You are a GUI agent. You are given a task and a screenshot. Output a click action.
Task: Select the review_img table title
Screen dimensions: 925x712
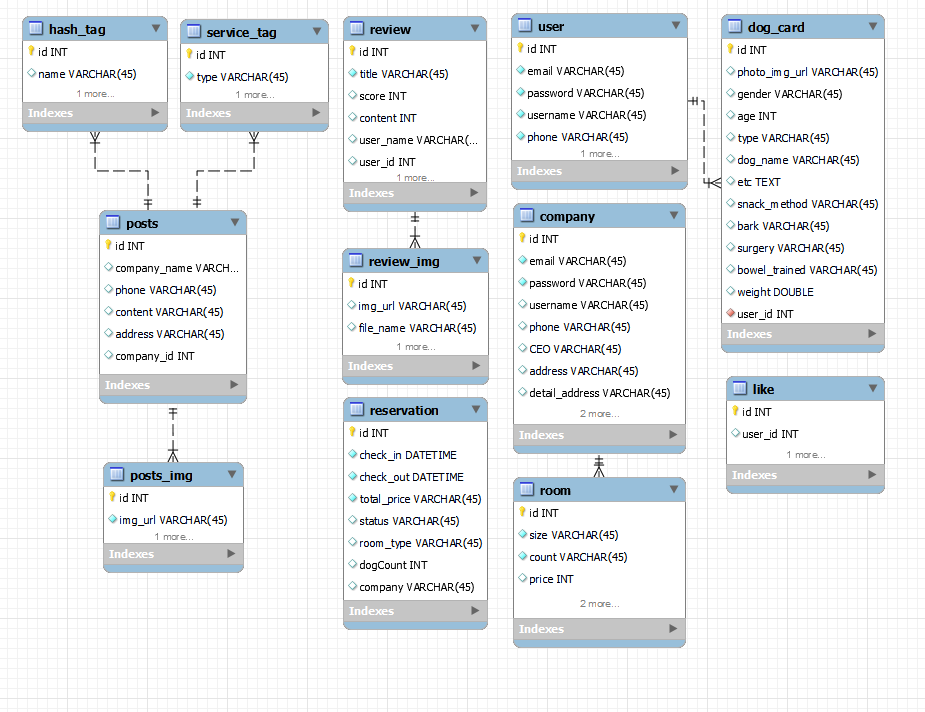pyautogui.click(x=404, y=261)
